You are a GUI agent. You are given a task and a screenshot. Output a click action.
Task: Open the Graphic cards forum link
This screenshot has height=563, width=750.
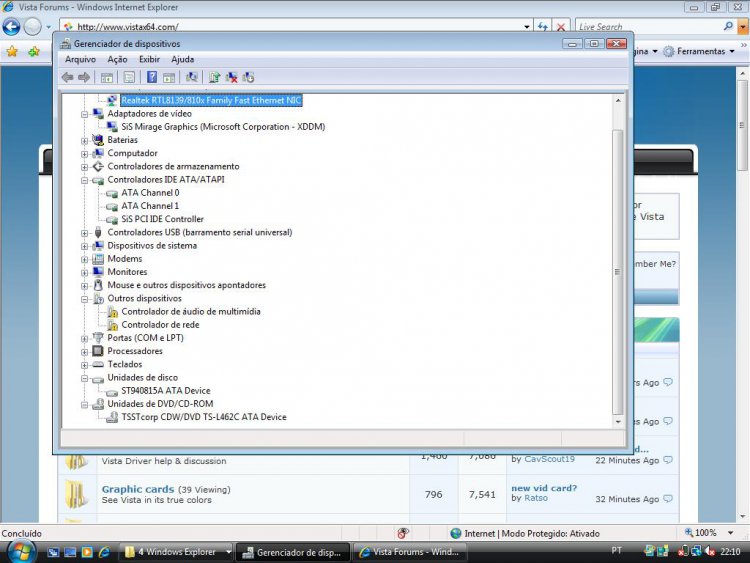click(138, 489)
